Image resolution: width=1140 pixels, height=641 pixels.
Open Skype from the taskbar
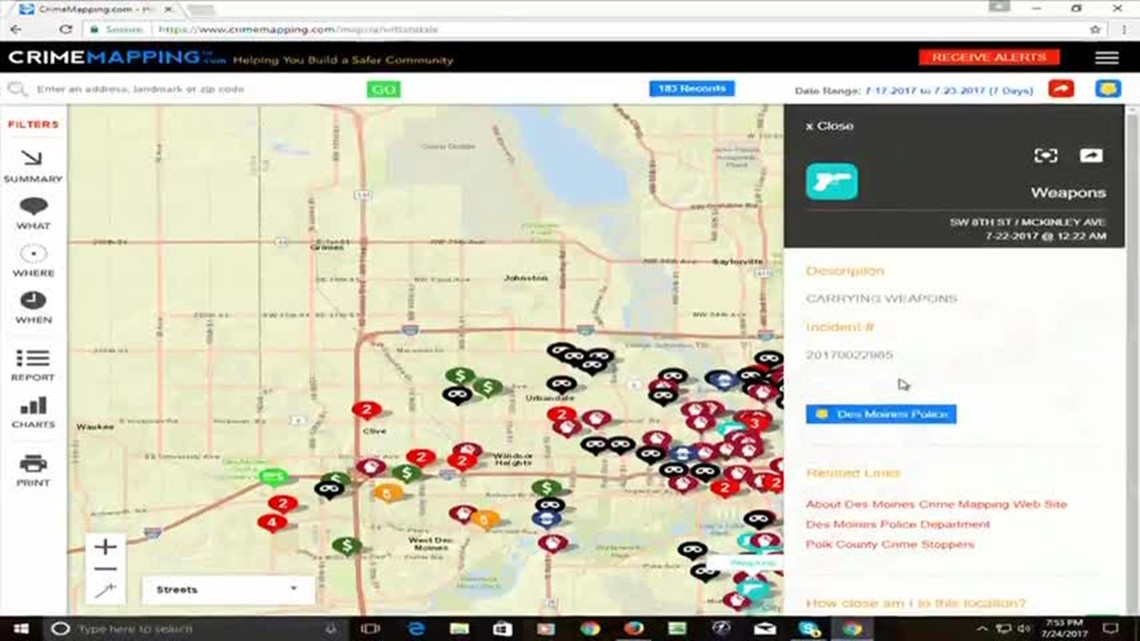808,629
